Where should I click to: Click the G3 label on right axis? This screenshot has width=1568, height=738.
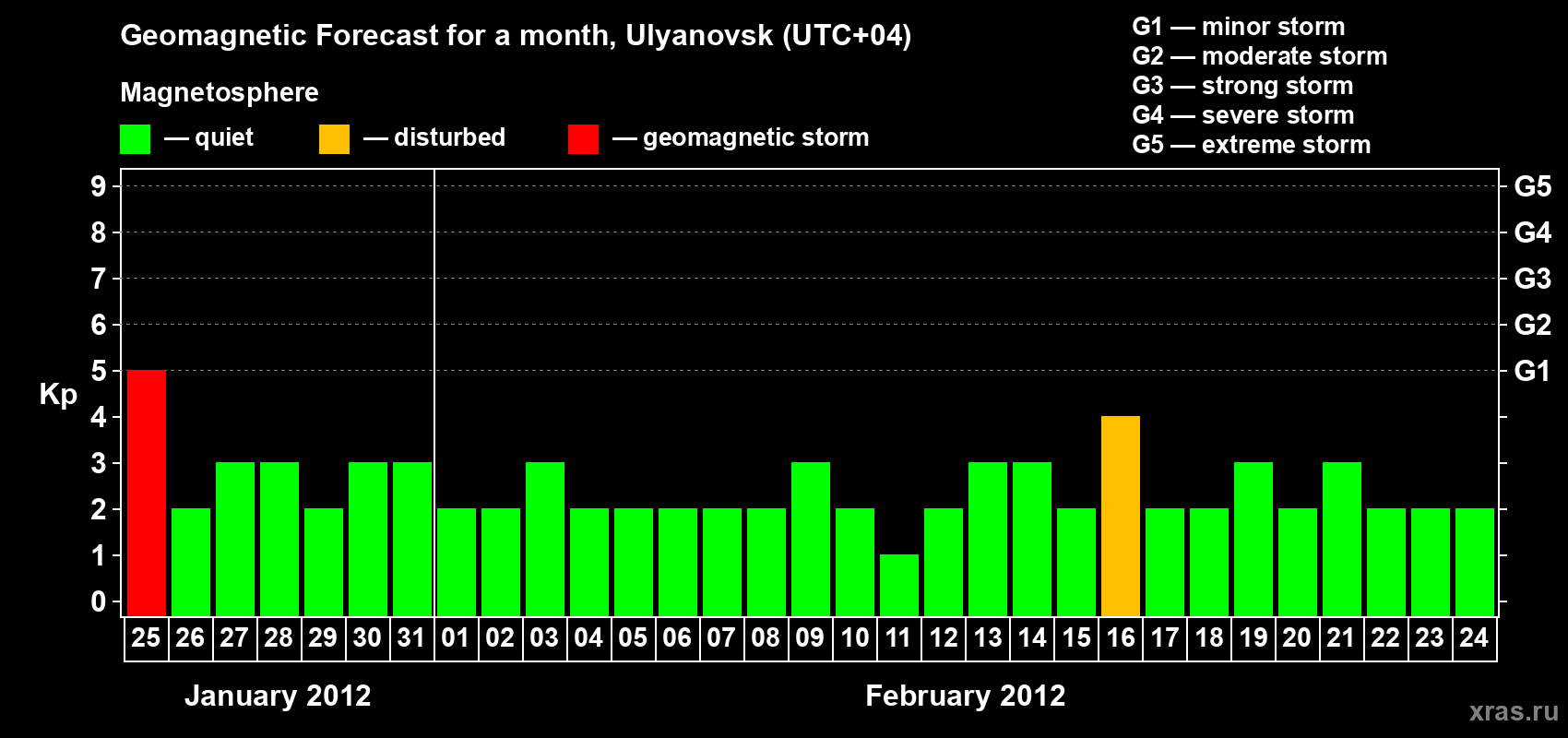pyautogui.click(x=1533, y=279)
